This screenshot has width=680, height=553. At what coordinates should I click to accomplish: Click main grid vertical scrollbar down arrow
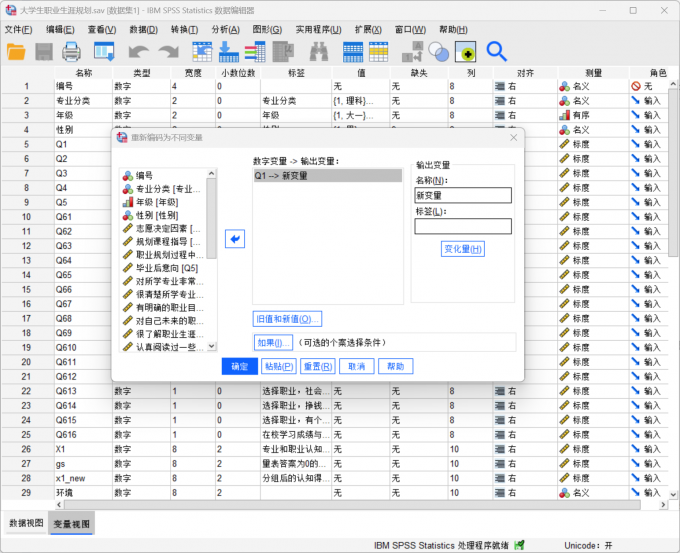673,494
